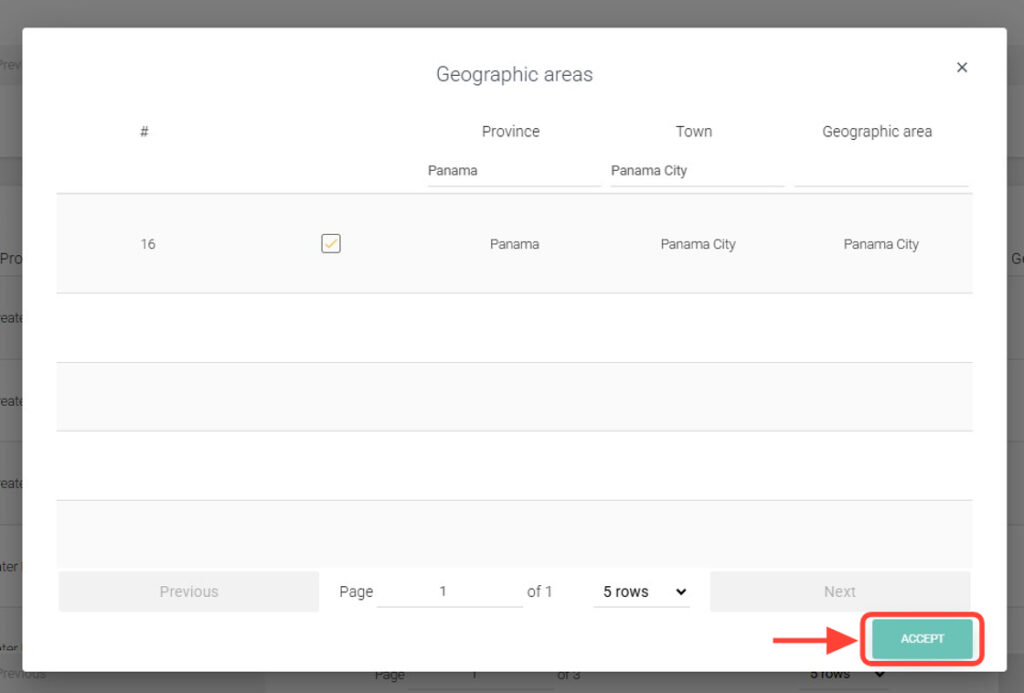Click the Panama province cell in row 16
Screen dimensions: 1024x693
click(514, 244)
